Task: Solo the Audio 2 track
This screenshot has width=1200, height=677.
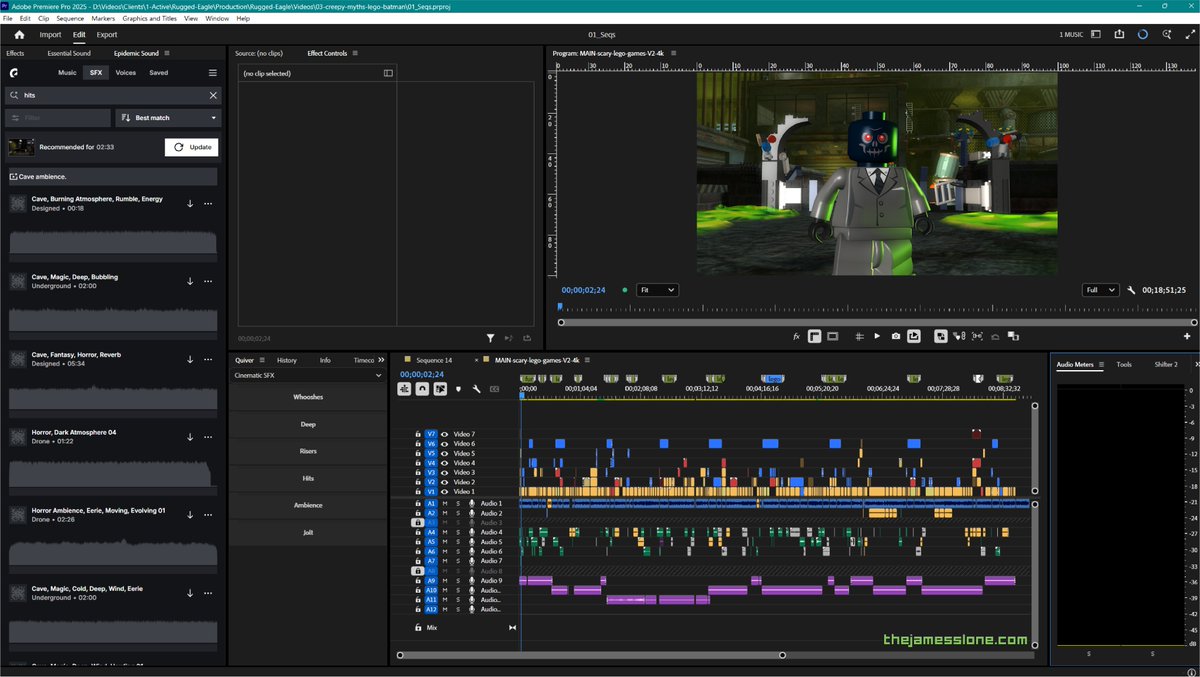Action: [458, 513]
